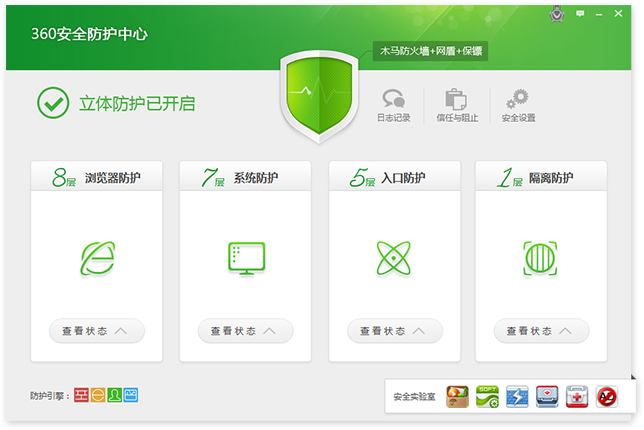
Task: Click the green user protection engine icon
Action: pyautogui.click(x=114, y=396)
